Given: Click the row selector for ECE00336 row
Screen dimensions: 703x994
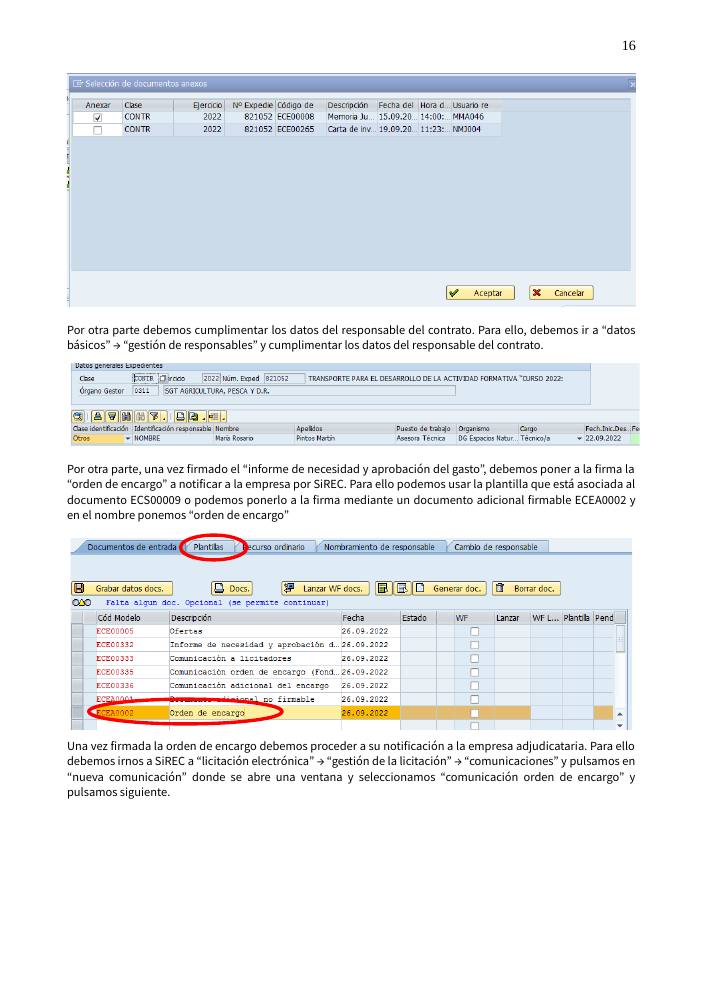Looking at the screenshot, I should 77,685.
